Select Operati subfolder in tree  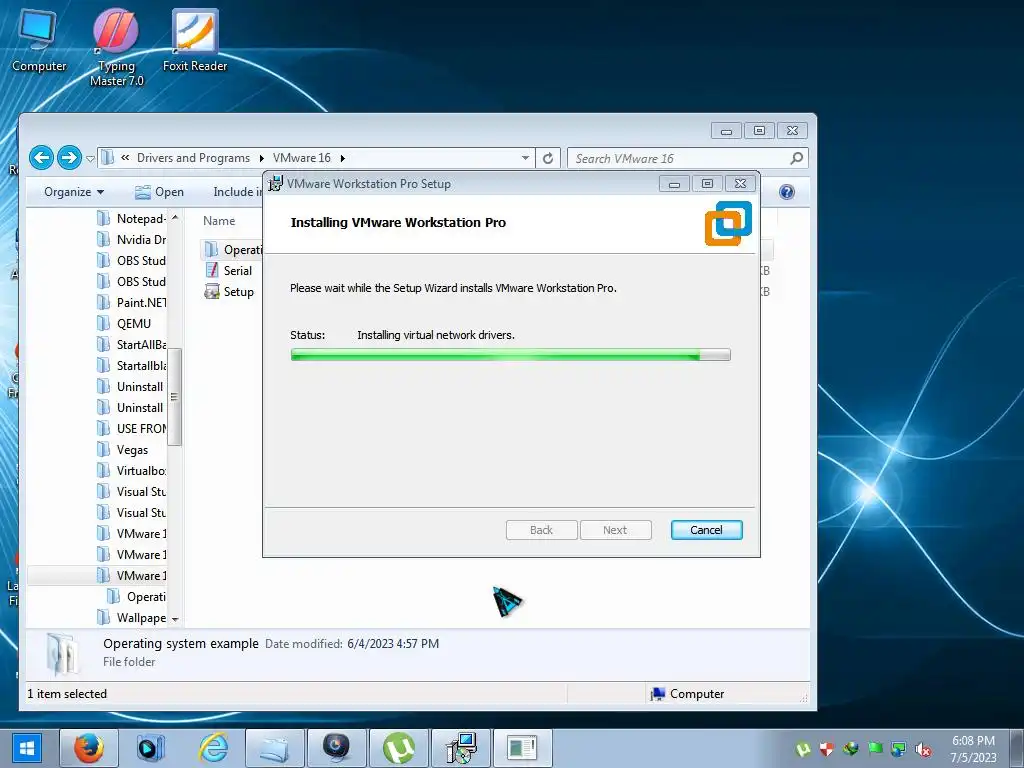[x=136, y=597]
